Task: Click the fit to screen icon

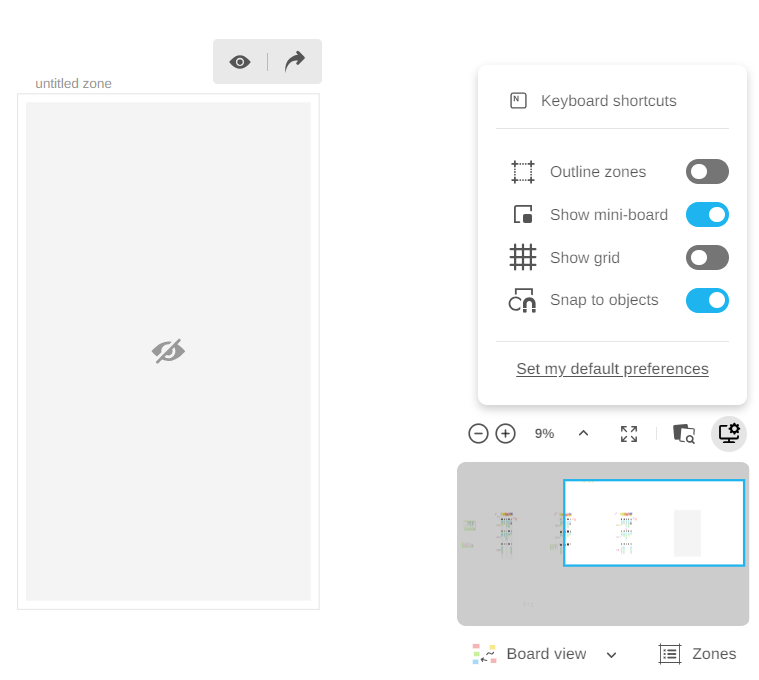Action: tap(629, 434)
